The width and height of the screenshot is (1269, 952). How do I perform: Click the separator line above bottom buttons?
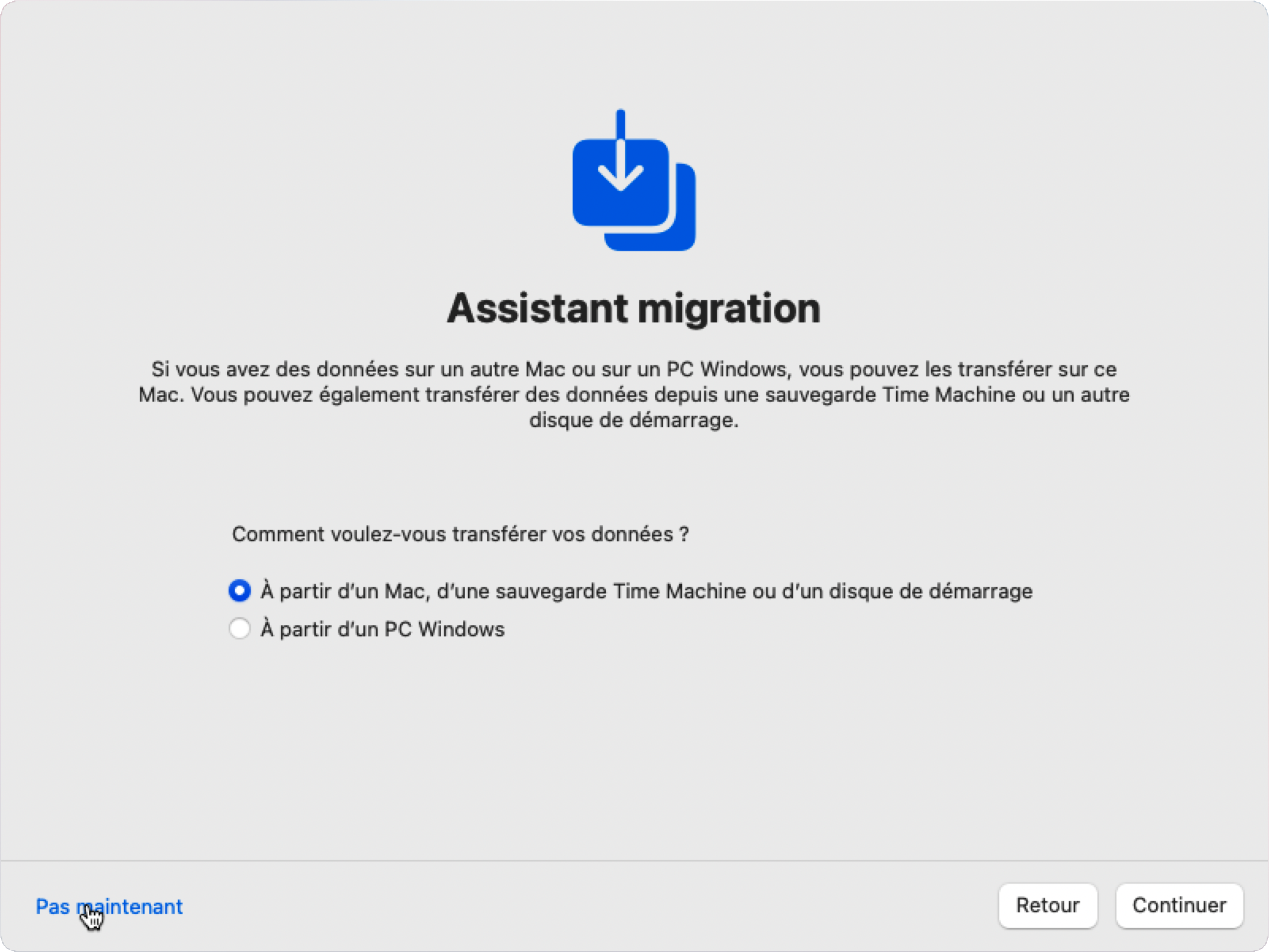[633, 860]
